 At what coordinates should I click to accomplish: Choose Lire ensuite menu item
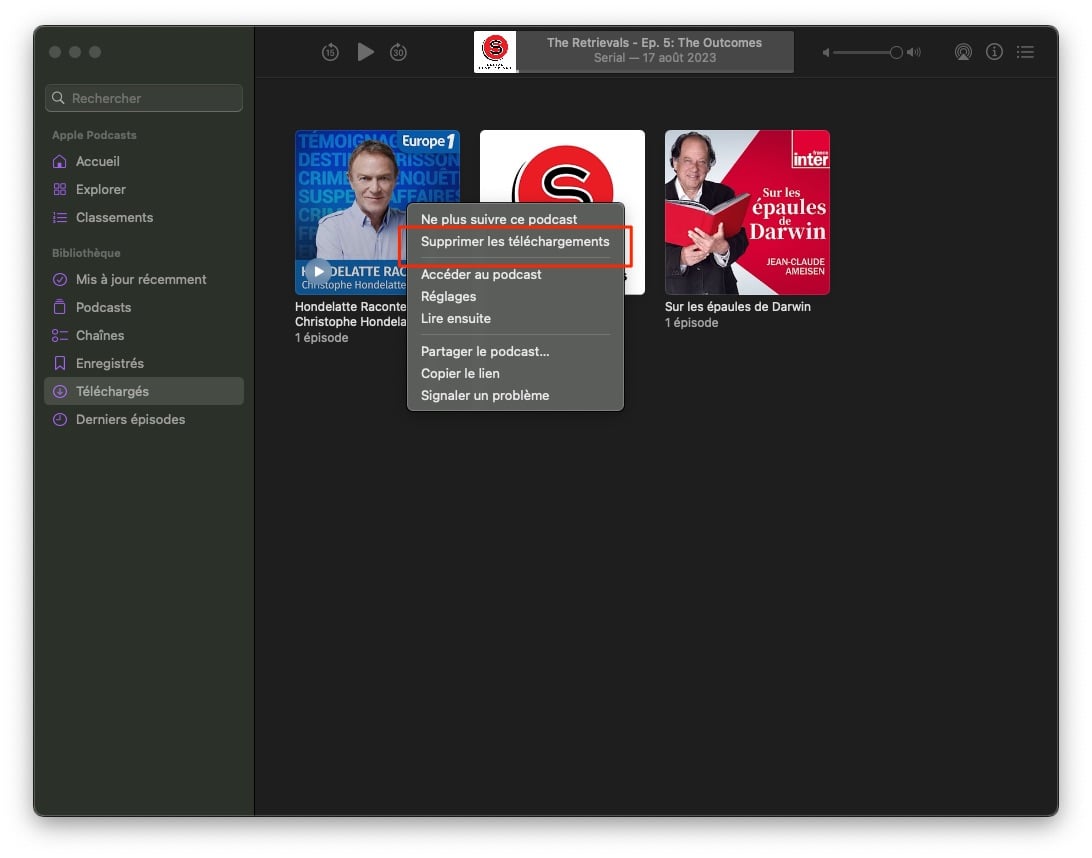click(515, 319)
